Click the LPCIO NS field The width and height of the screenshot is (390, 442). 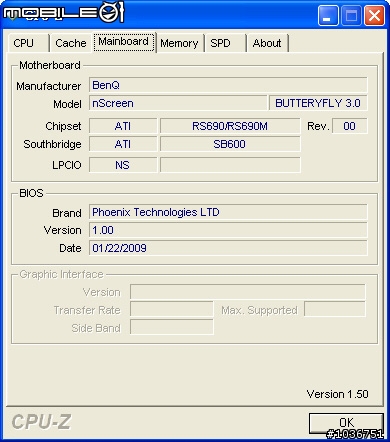[x=123, y=165]
